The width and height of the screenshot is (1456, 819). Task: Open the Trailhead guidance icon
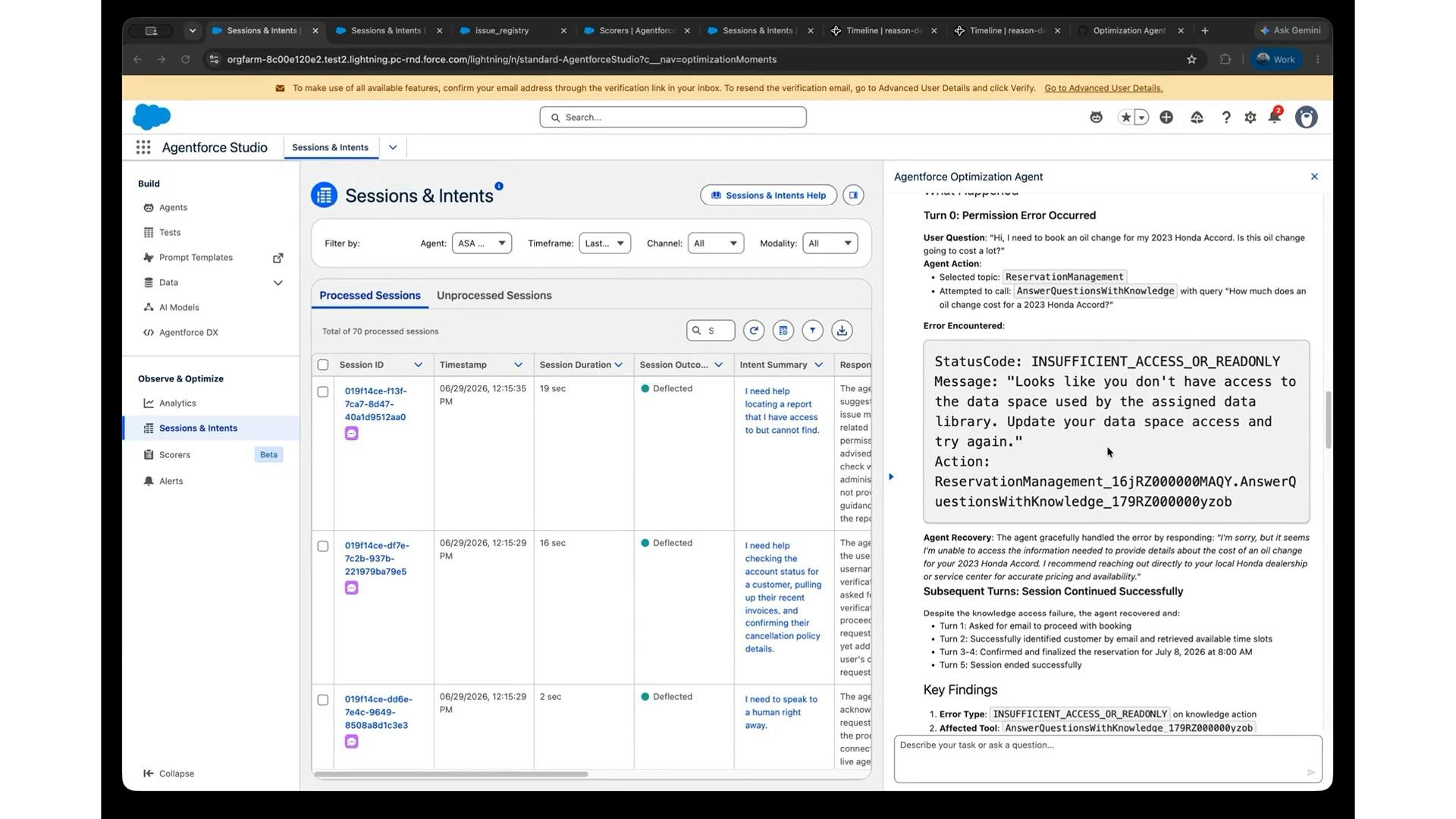coord(1197,118)
